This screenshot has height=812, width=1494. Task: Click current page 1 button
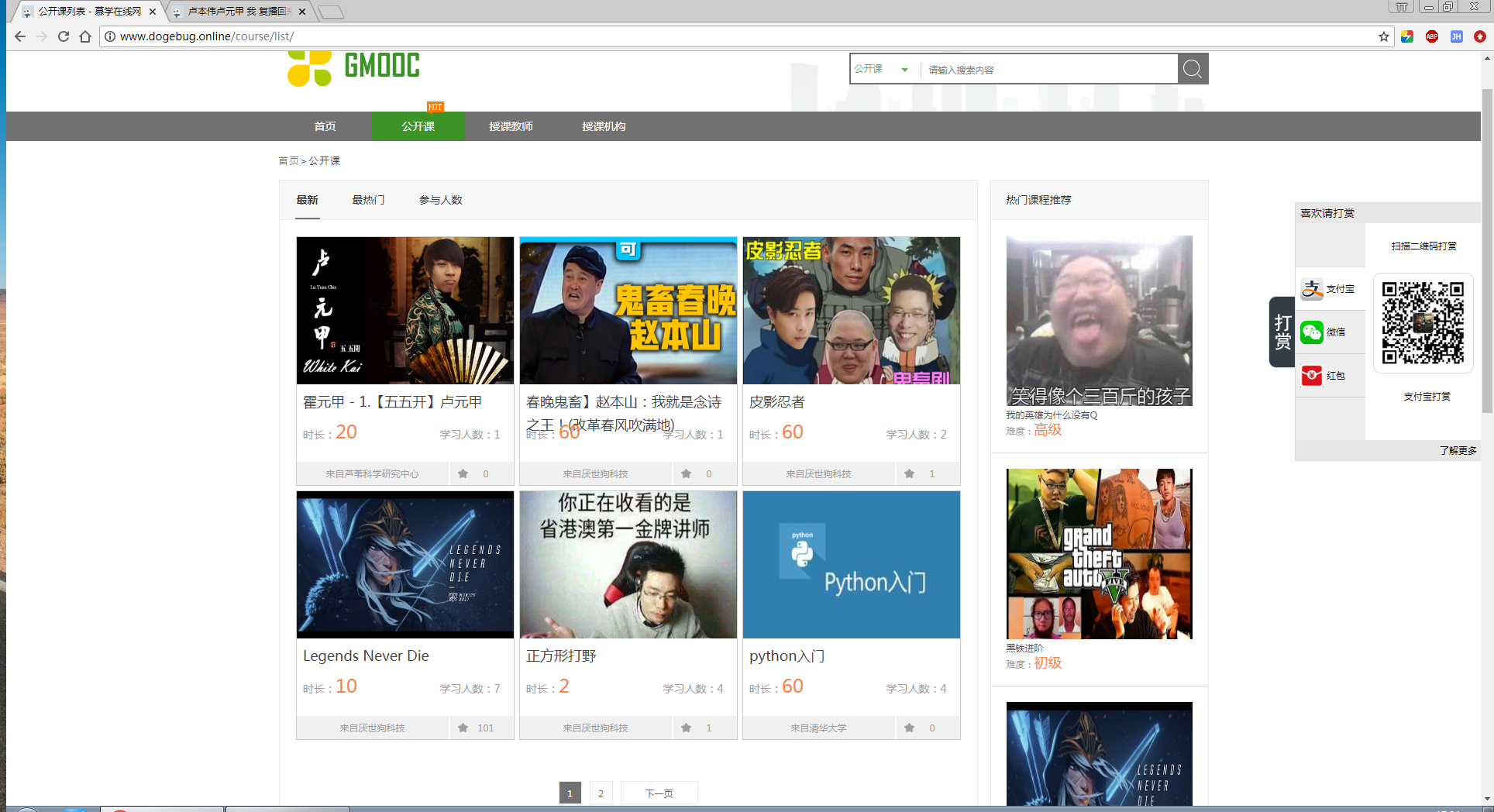click(570, 793)
